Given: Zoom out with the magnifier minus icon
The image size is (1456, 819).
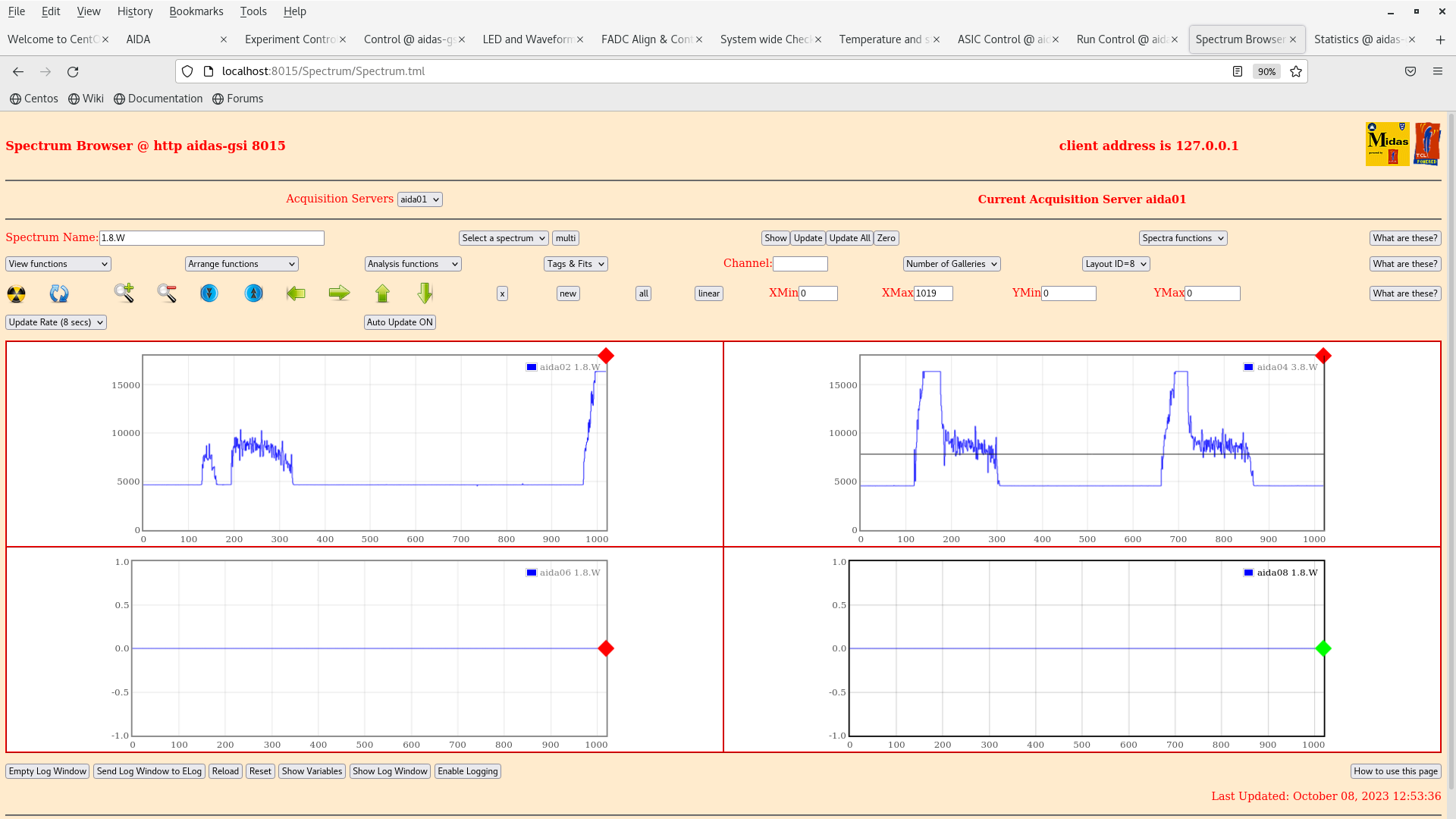Looking at the screenshot, I should coord(167,293).
